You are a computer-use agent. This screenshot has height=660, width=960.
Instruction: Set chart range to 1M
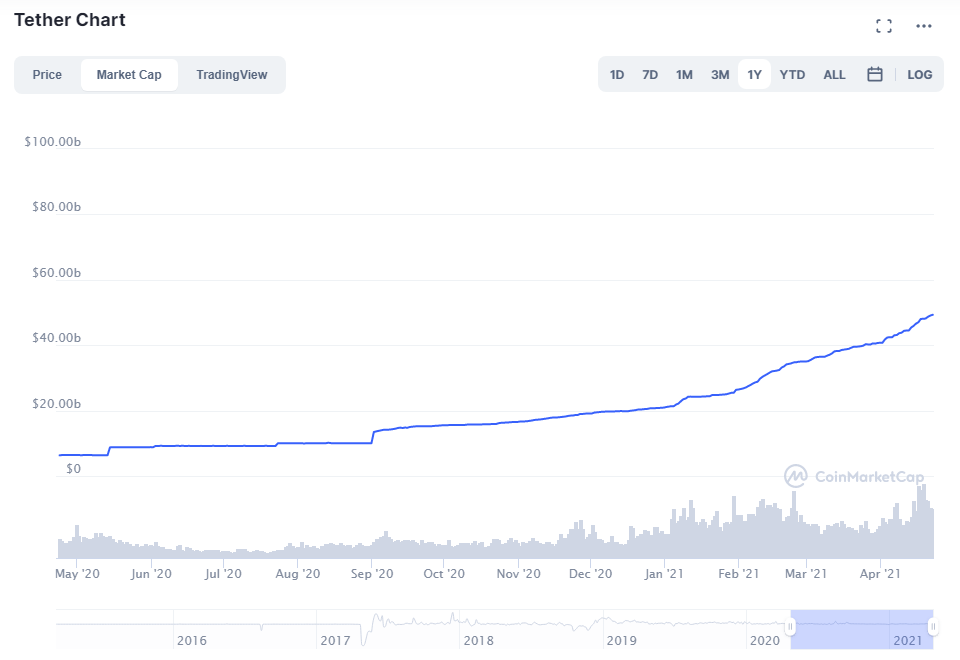click(x=684, y=75)
